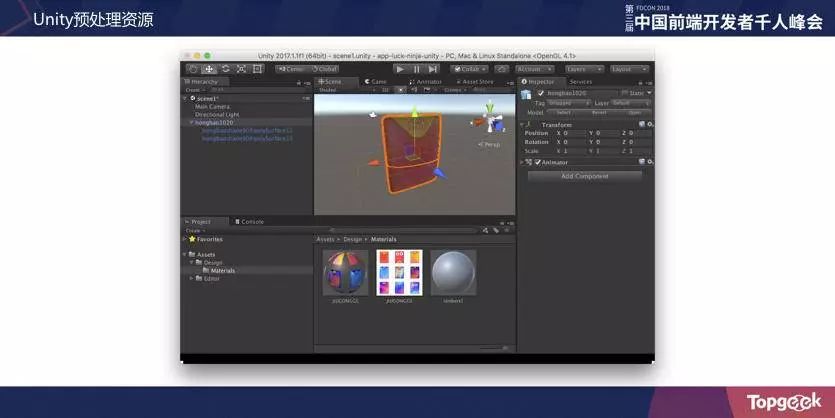
Task: Click the model Open button
Action: (x=634, y=113)
